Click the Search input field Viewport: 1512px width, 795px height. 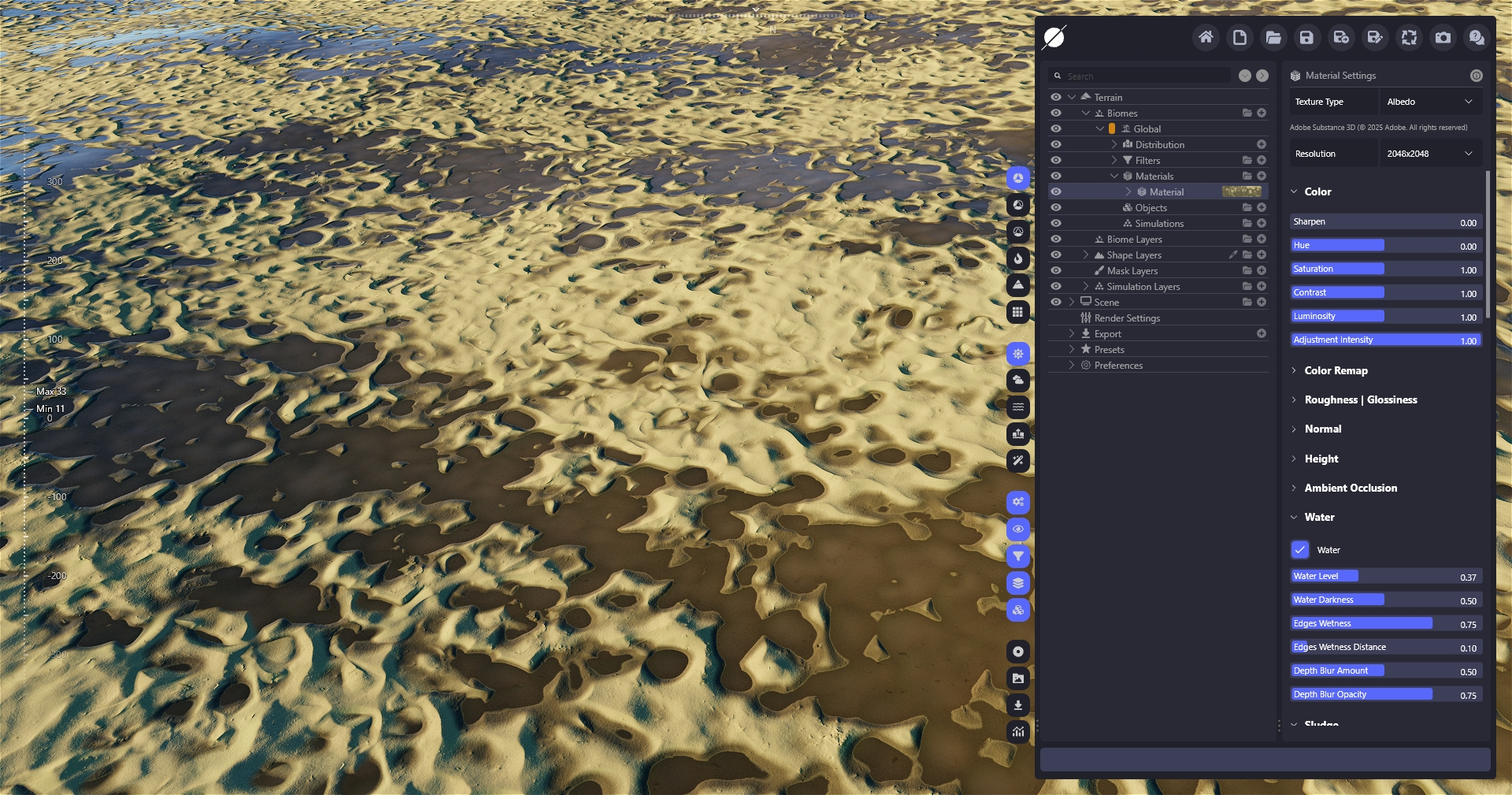(1146, 76)
